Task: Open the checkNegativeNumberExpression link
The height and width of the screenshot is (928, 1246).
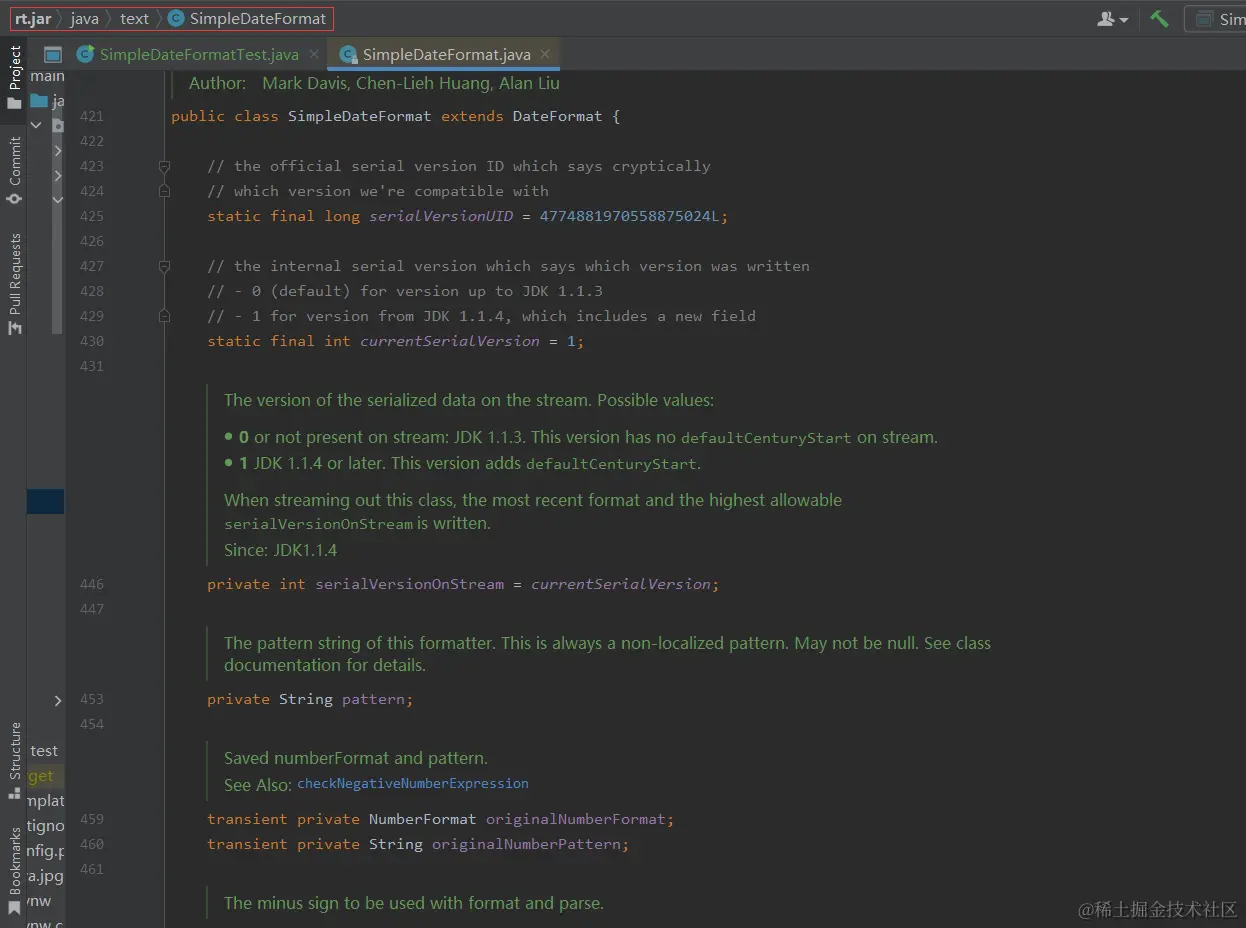Action: coord(413,784)
